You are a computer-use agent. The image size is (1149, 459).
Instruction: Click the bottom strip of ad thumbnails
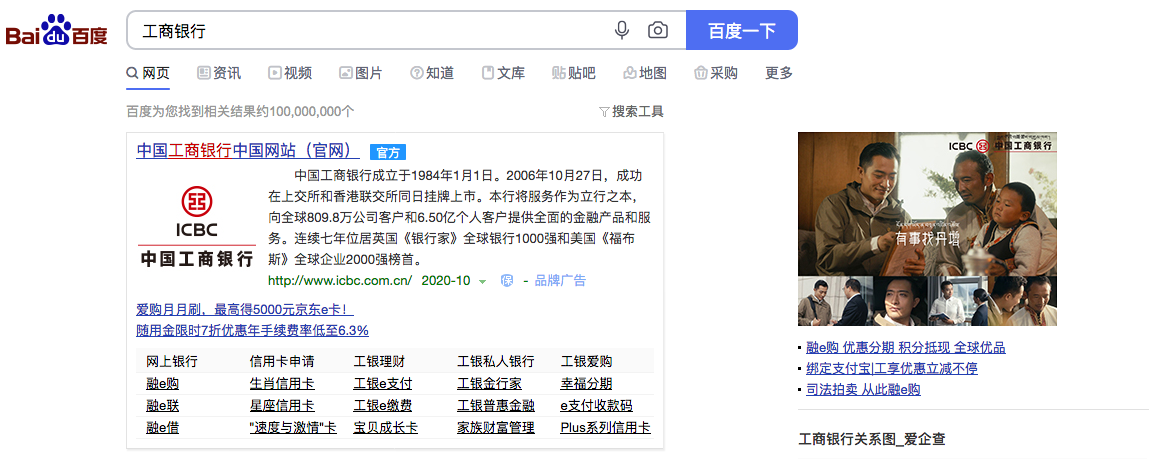[x=927, y=301]
